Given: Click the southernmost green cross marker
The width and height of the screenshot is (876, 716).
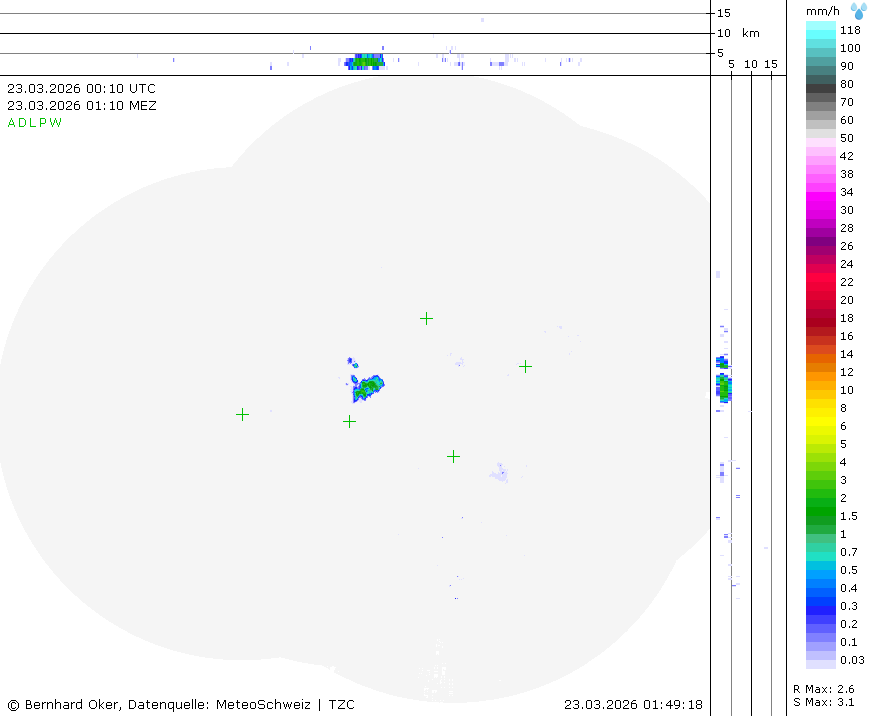Looking at the screenshot, I should point(453,456).
